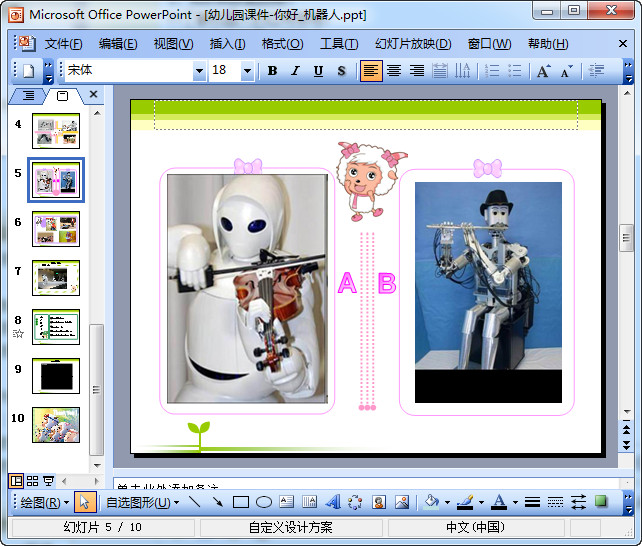The width and height of the screenshot is (642, 546).
Task: Insert Clip Art
Action: tap(379, 502)
